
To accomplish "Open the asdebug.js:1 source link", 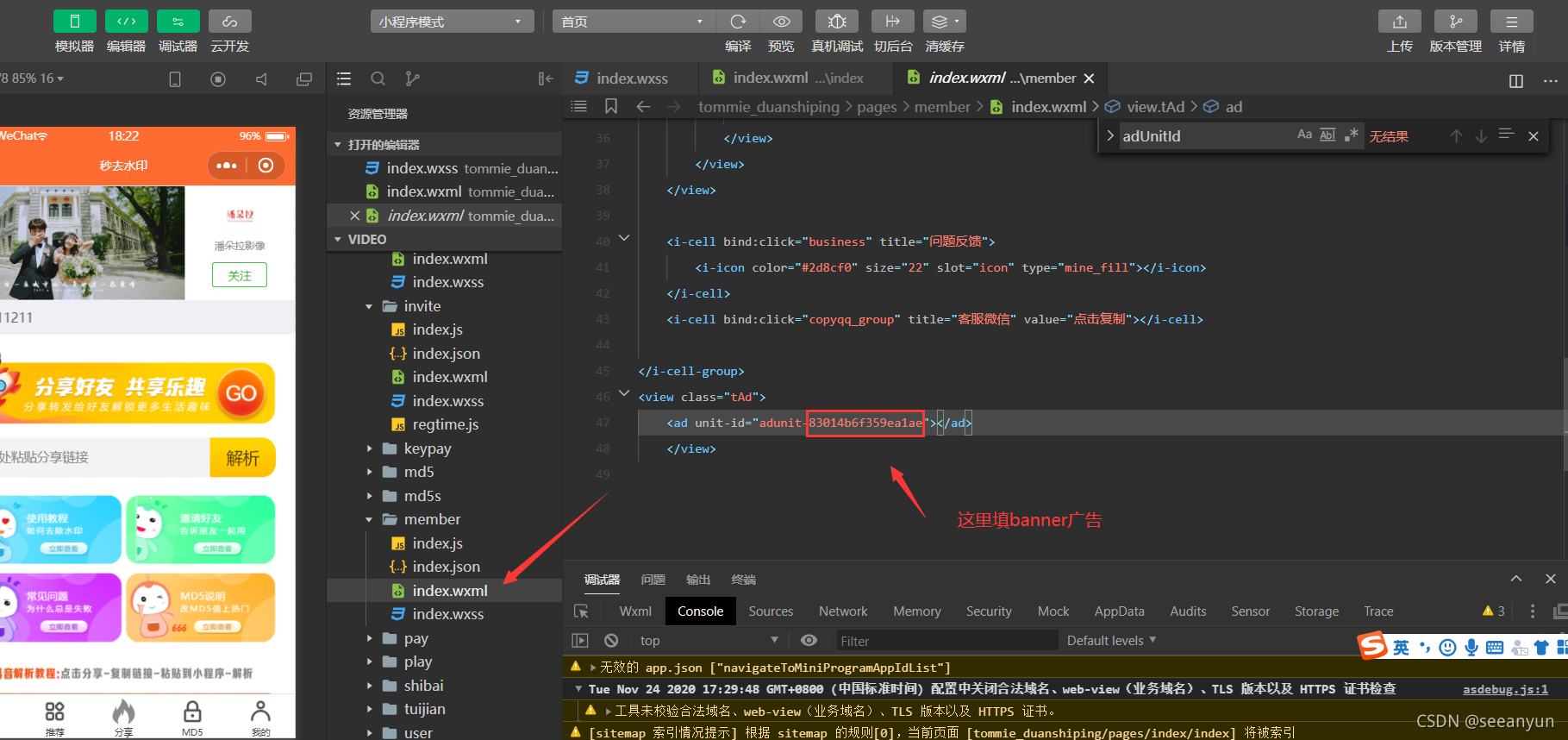I will click(1505, 689).
